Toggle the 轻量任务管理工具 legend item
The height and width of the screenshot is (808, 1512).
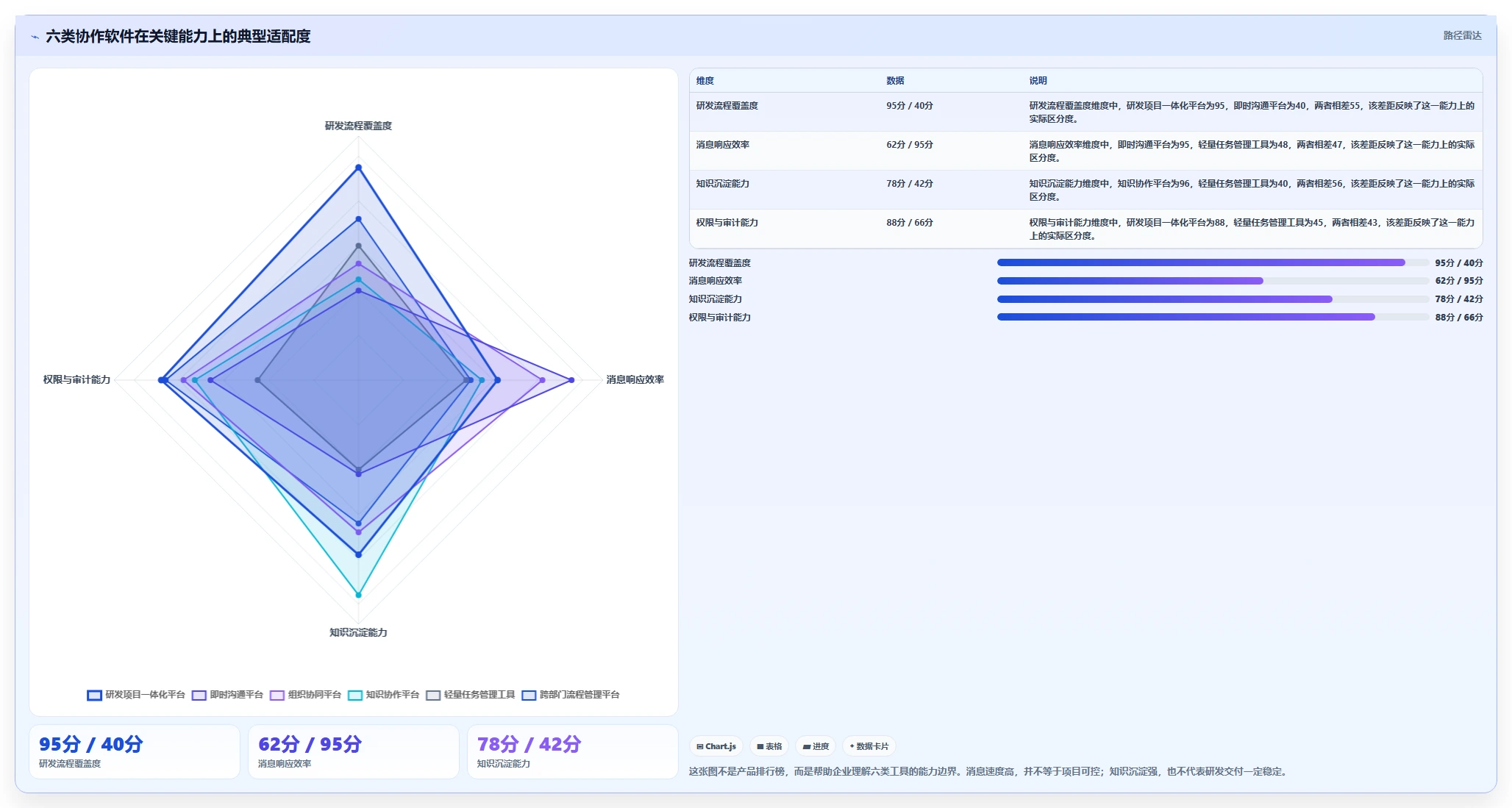coord(470,695)
